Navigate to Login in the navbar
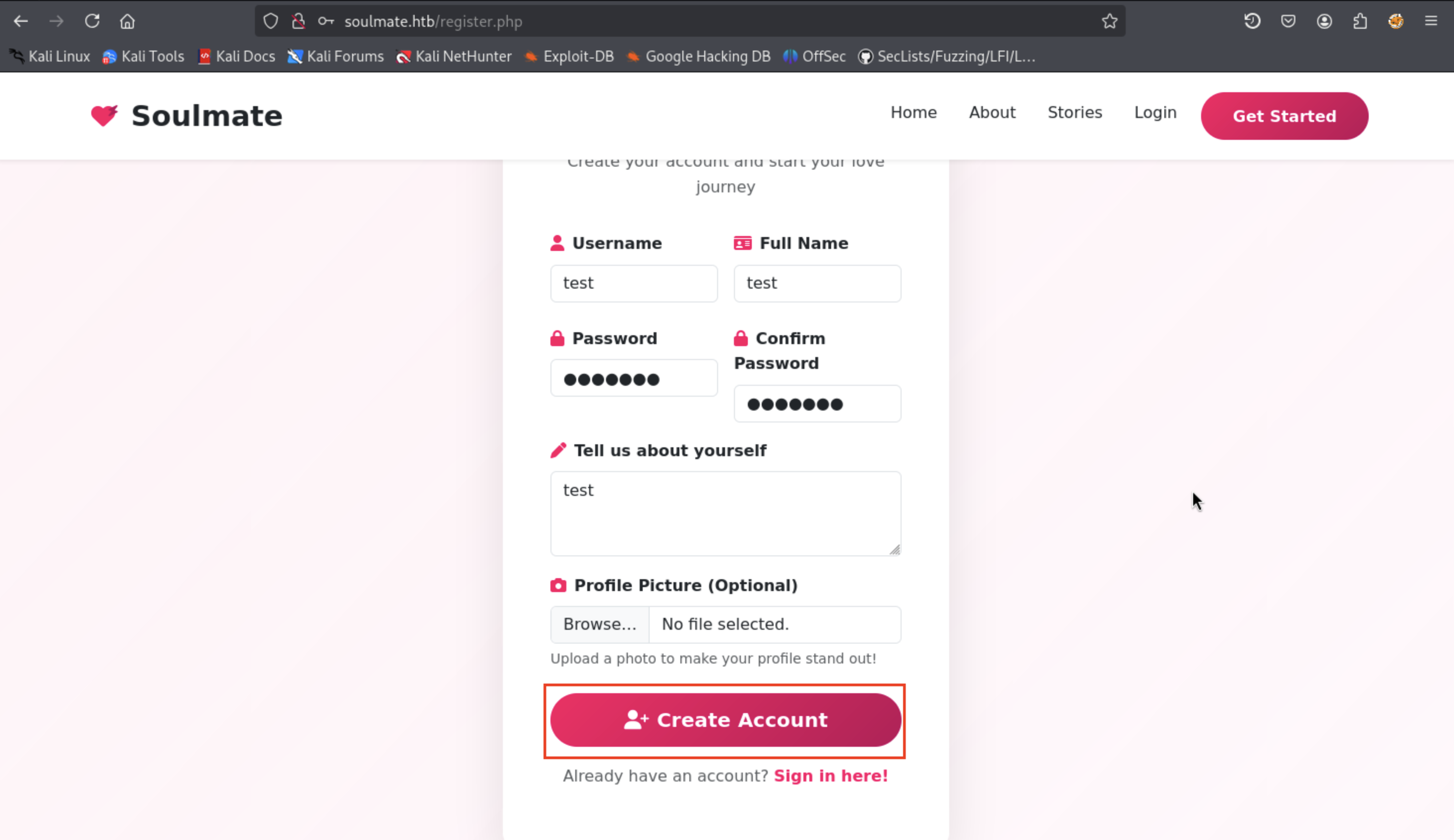This screenshot has height=840, width=1454. tap(1155, 113)
